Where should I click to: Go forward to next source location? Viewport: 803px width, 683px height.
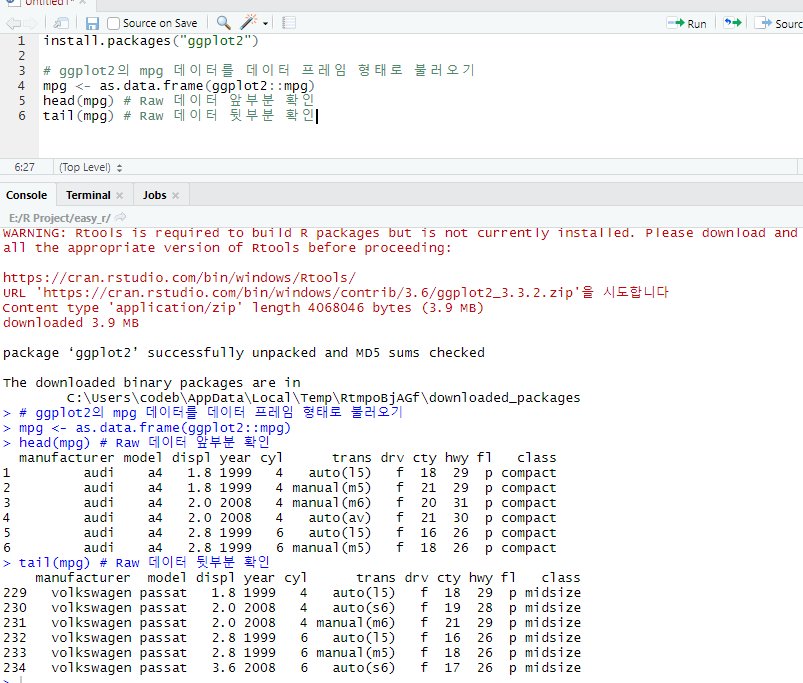[x=30, y=23]
